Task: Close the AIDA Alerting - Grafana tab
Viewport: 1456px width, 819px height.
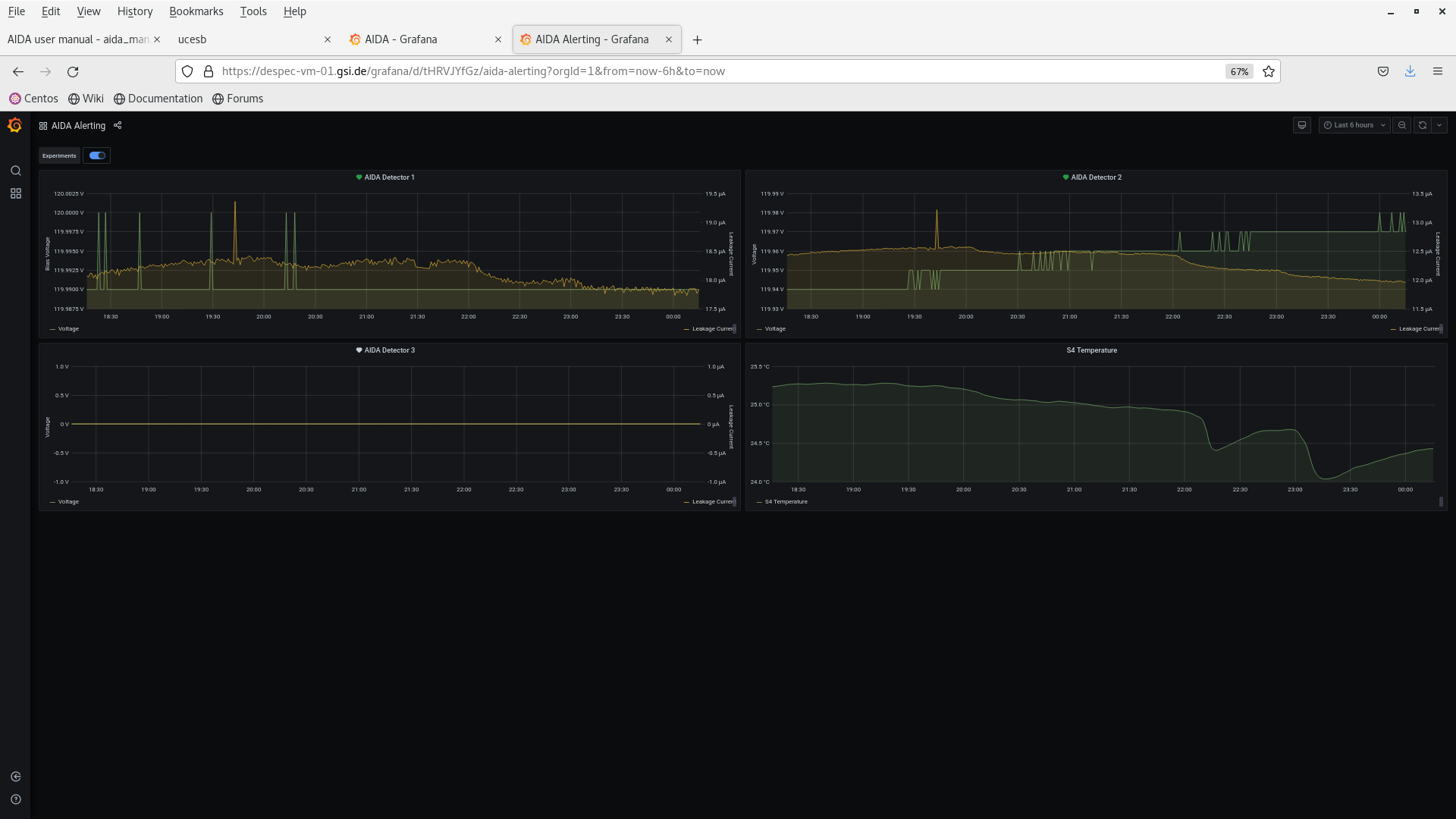Action: click(669, 39)
